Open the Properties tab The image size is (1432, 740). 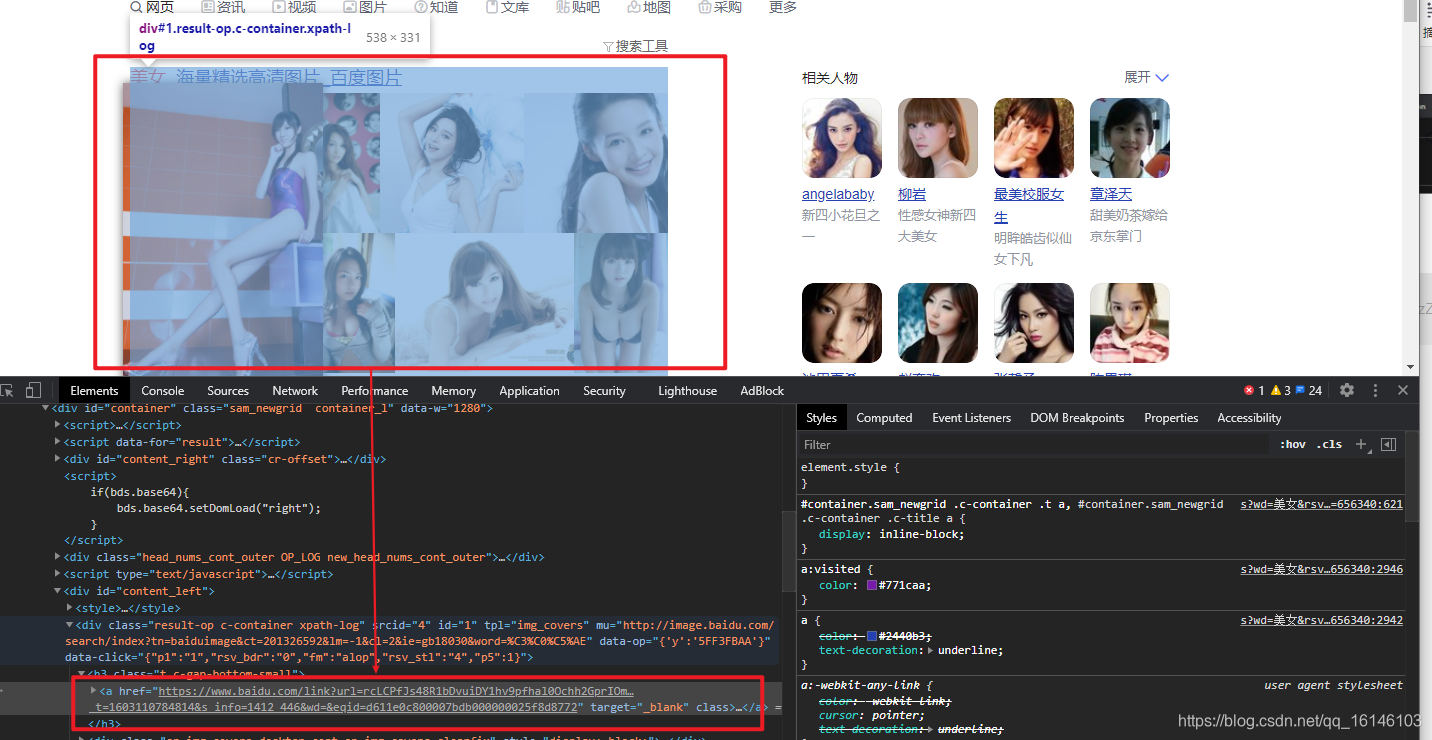[x=1171, y=418]
